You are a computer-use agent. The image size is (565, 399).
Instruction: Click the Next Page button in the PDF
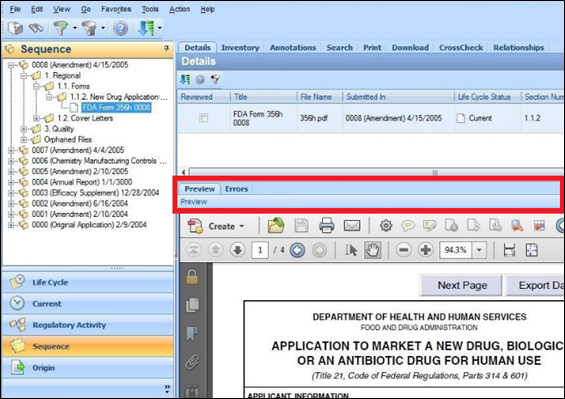coord(462,285)
